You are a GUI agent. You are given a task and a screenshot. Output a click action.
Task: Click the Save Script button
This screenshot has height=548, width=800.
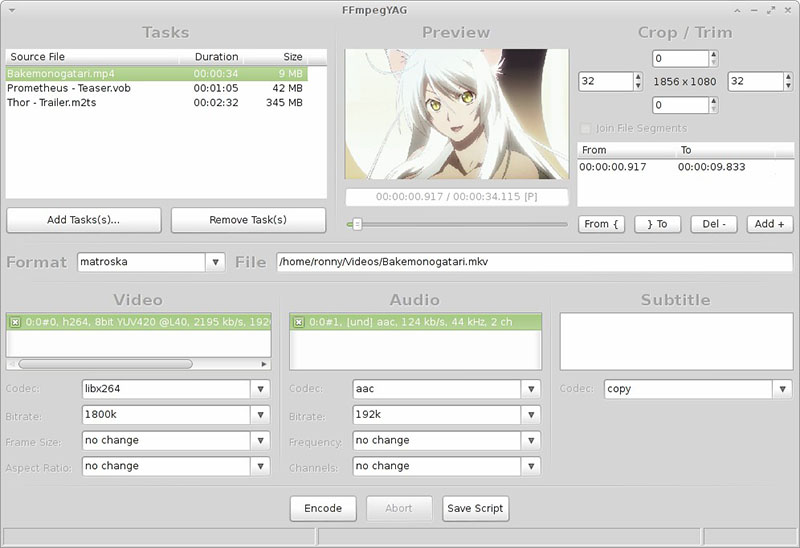point(475,508)
